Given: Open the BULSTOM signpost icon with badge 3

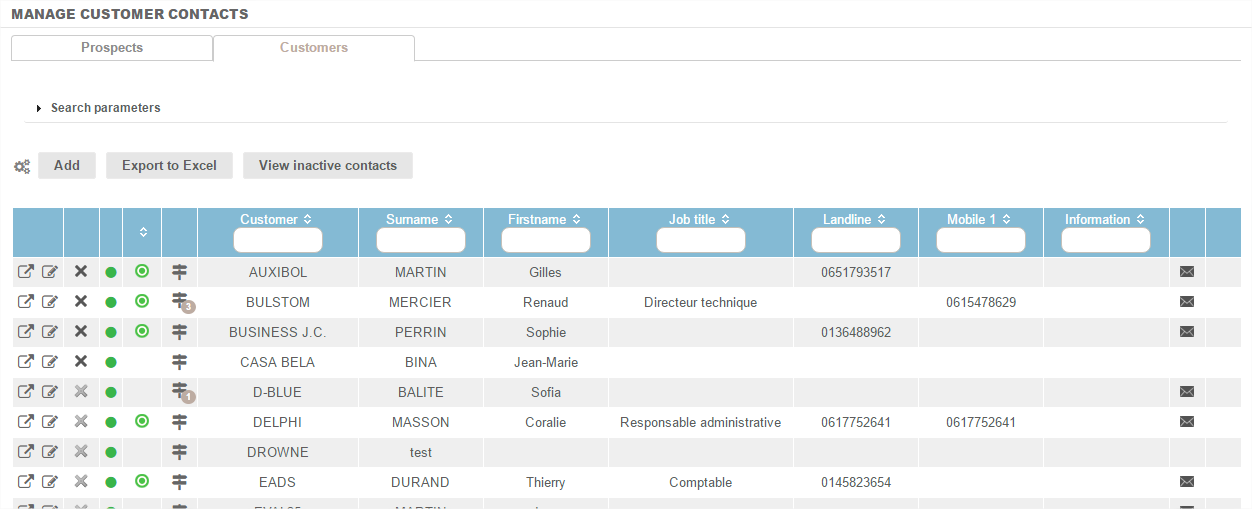Looking at the screenshot, I should pyautogui.click(x=180, y=301).
